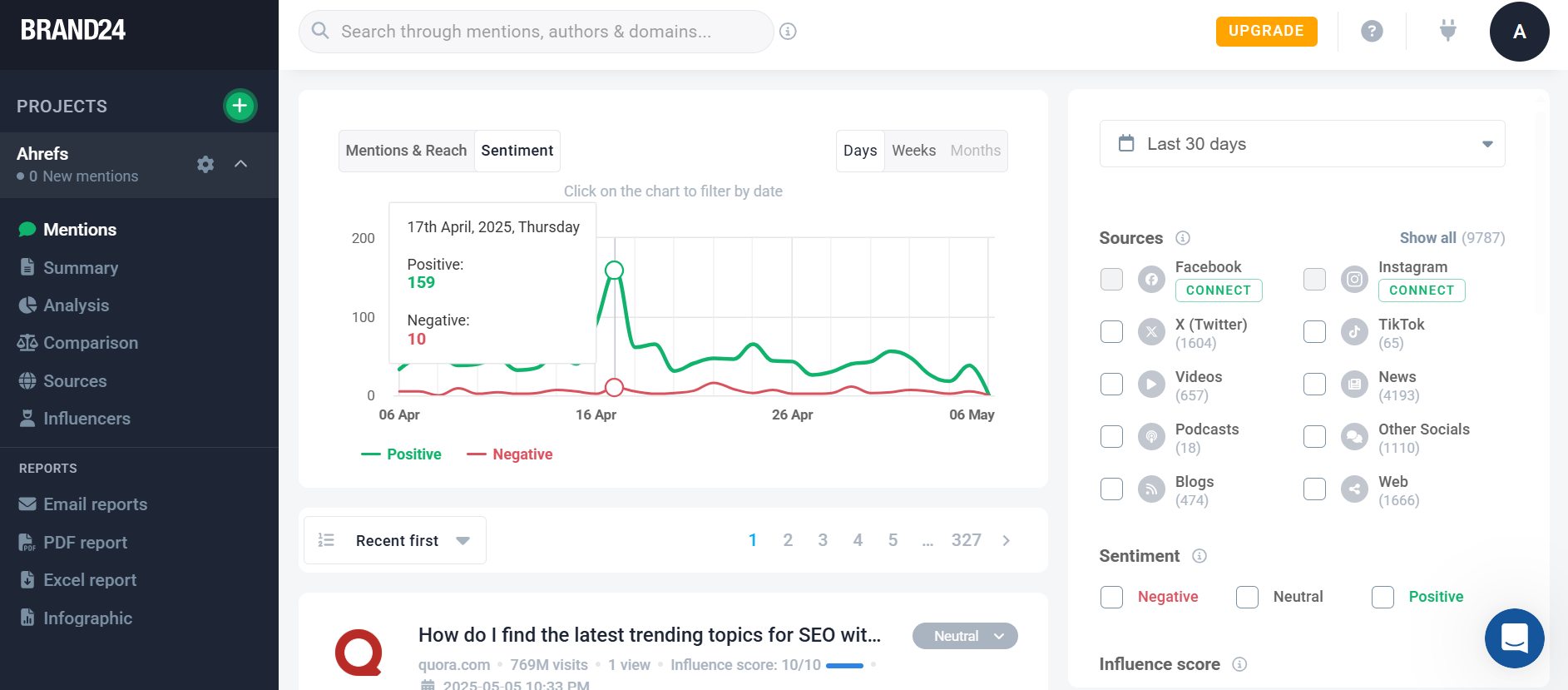Click the News source icon
The width and height of the screenshot is (1568, 690).
tap(1354, 385)
